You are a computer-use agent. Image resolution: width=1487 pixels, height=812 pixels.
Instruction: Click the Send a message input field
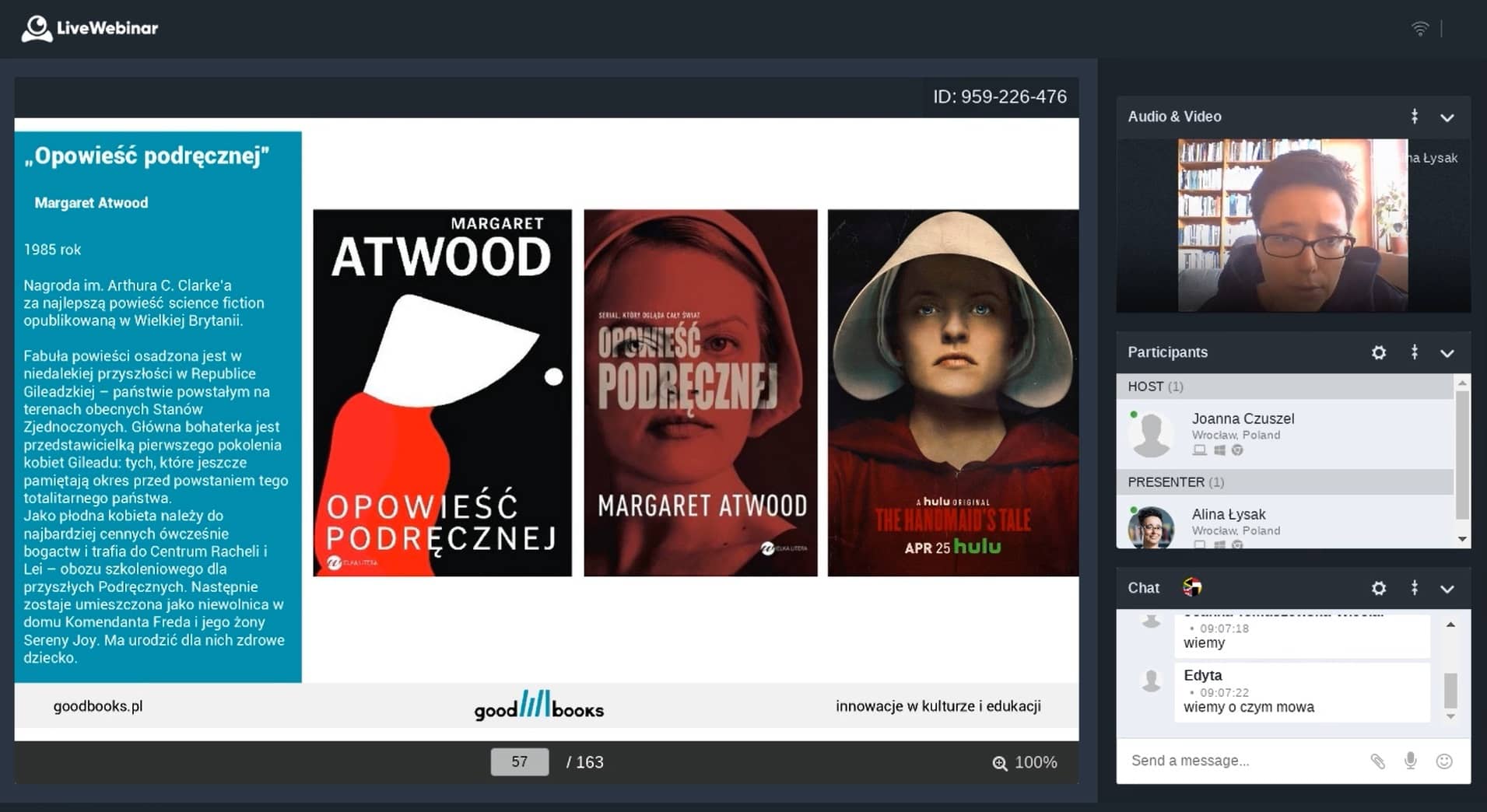[x=1241, y=761]
